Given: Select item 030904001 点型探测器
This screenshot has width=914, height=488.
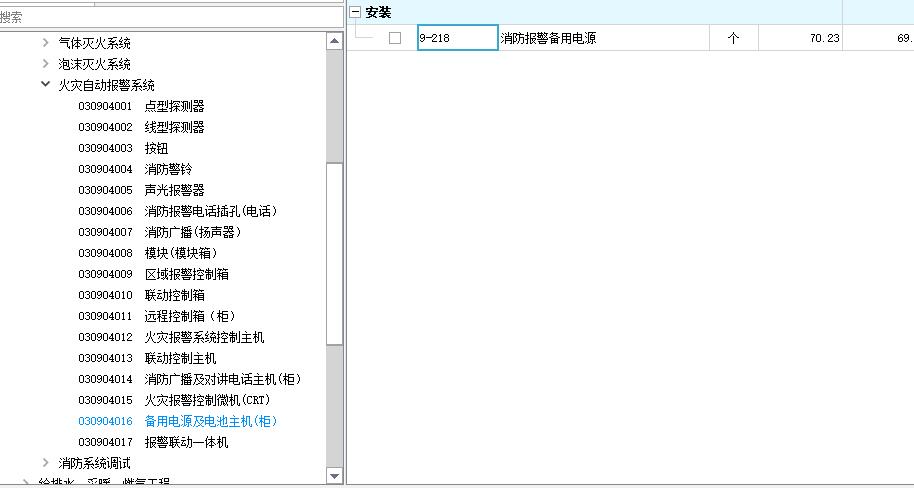Looking at the screenshot, I should click(141, 106).
